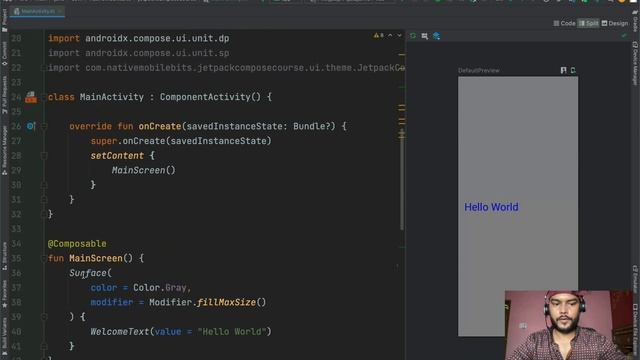
Task: Switch editor to Code view
Action: click(x=564, y=23)
